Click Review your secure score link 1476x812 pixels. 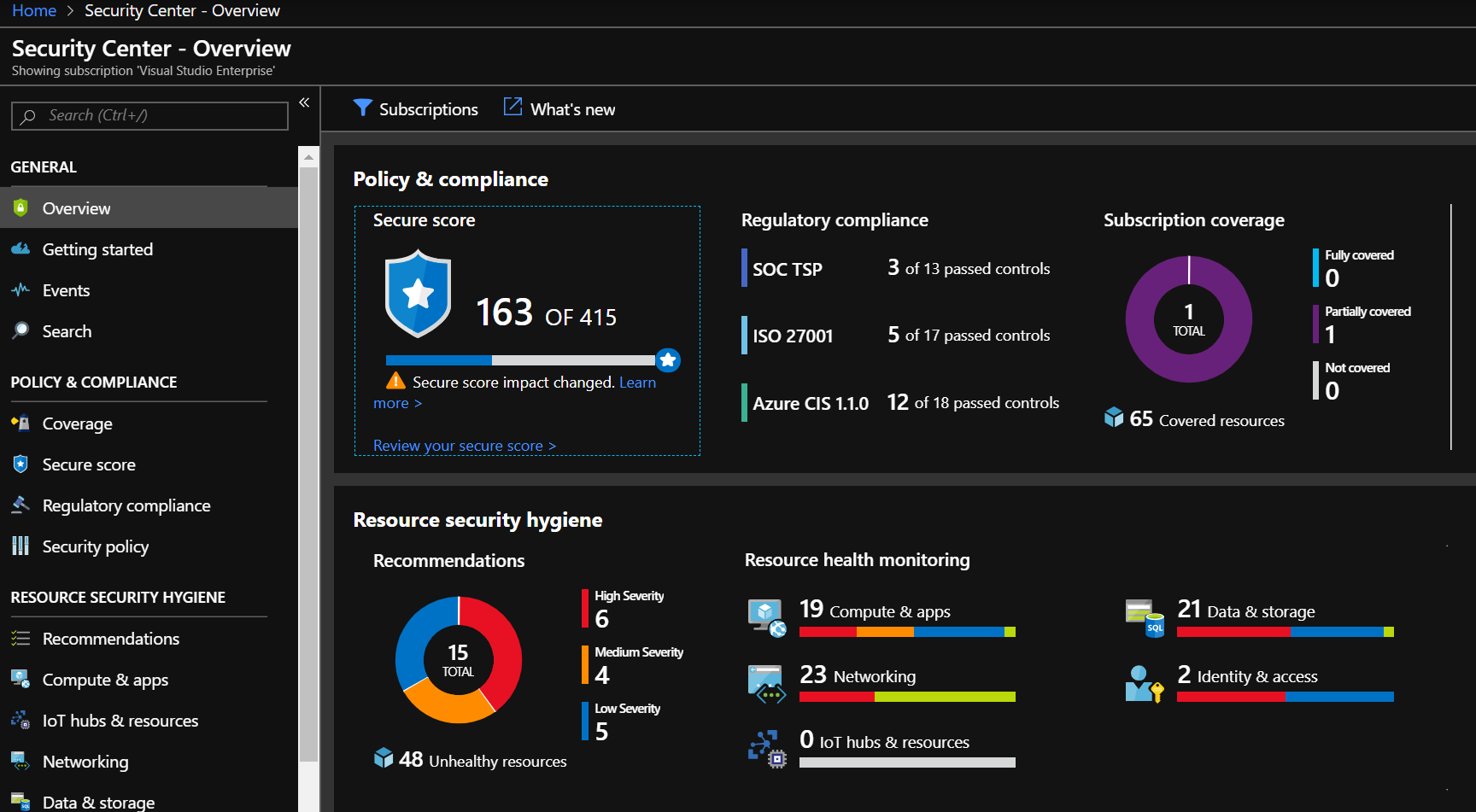coord(464,446)
